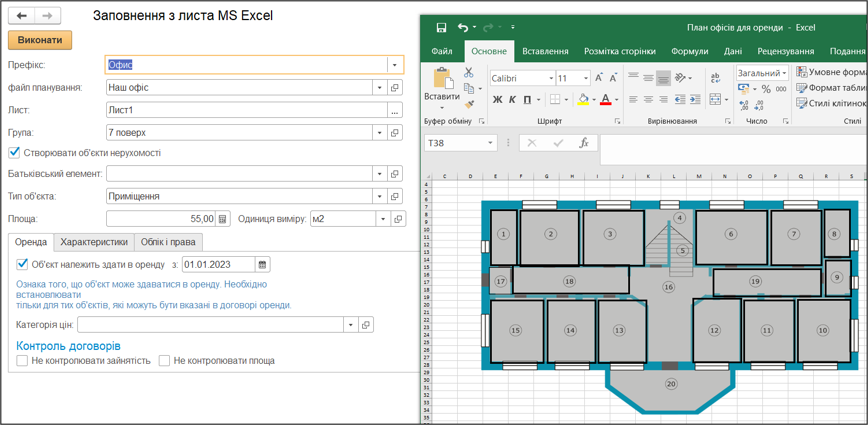This screenshot has height=425, width=868.
Task: Decrease indent in Excel
Action: [x=680, y=100]
